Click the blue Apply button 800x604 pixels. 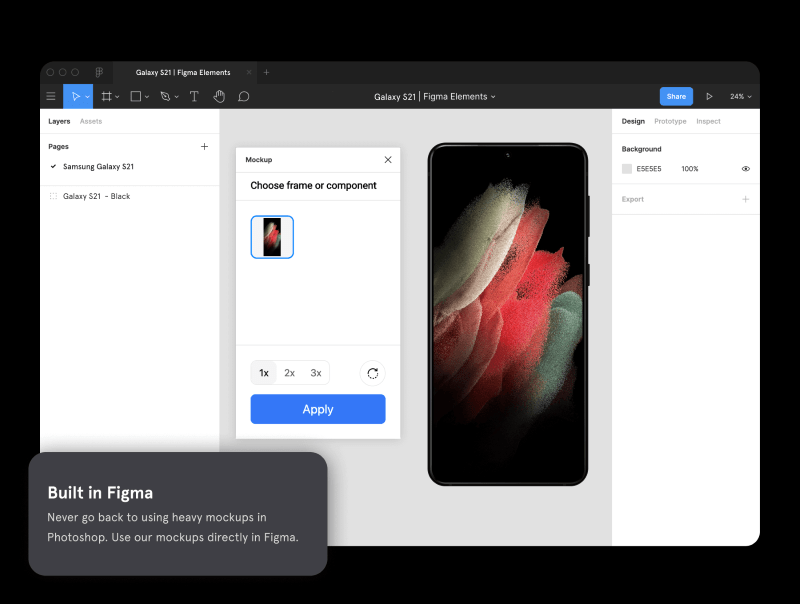(x=317, y=409)
